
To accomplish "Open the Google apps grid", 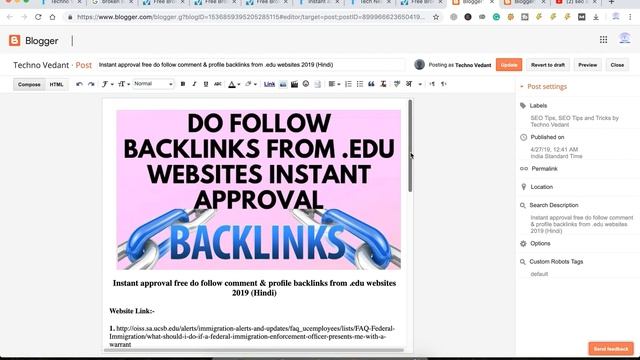I will (603, 40).
